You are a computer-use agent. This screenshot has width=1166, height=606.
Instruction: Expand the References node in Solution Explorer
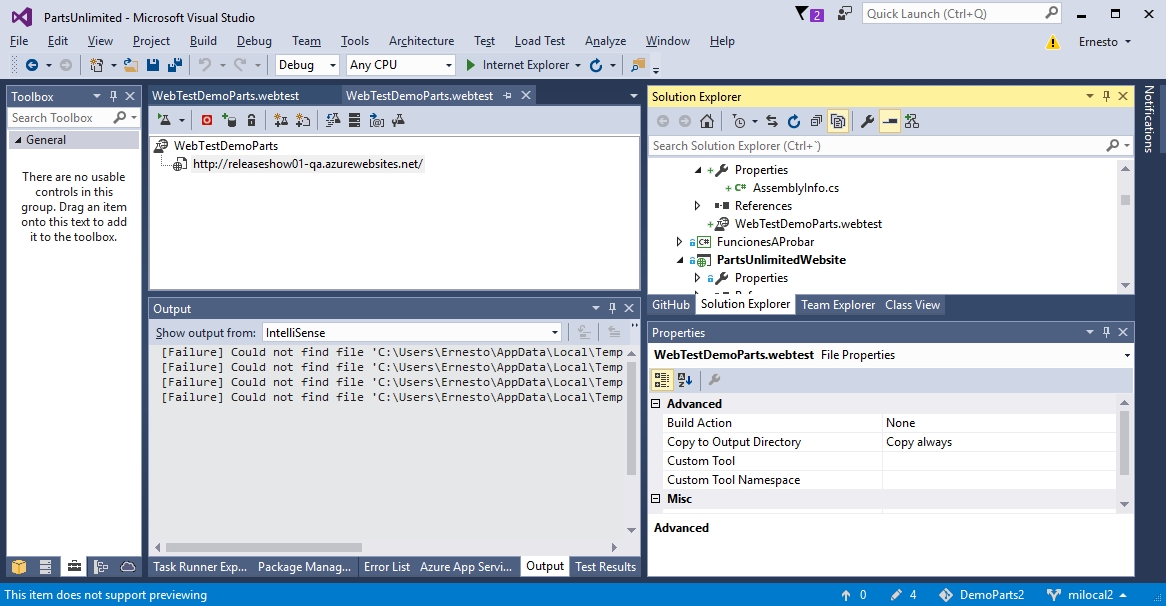[697, 205]
